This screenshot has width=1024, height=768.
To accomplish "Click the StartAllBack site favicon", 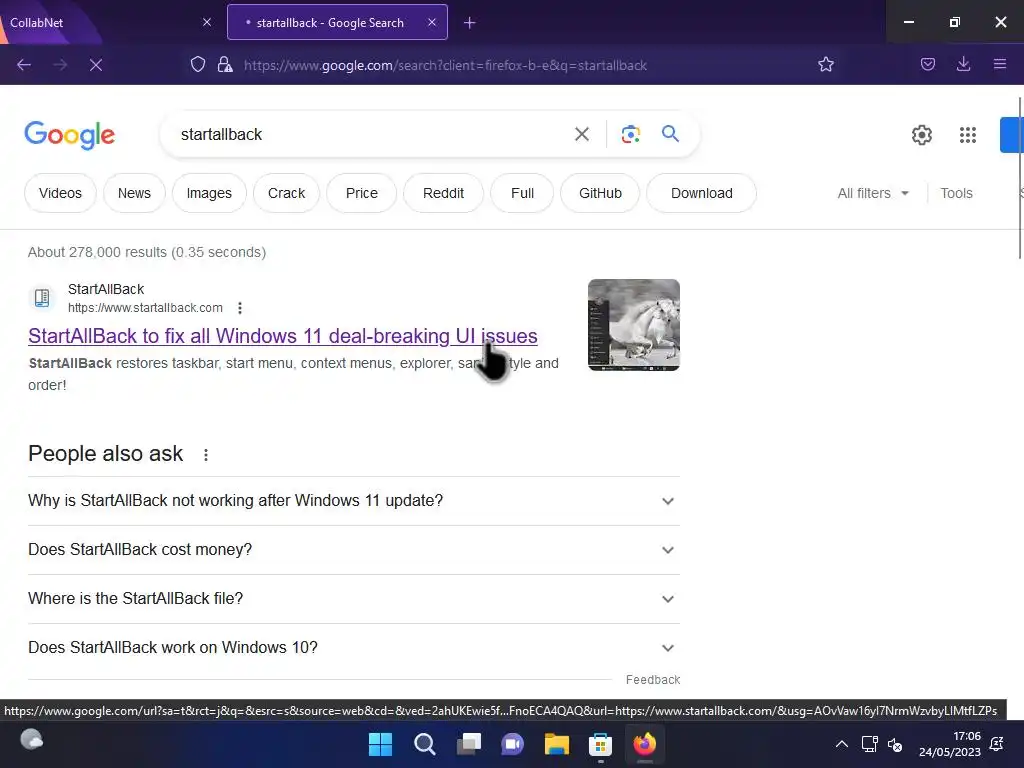I will (x=42, y=298).
